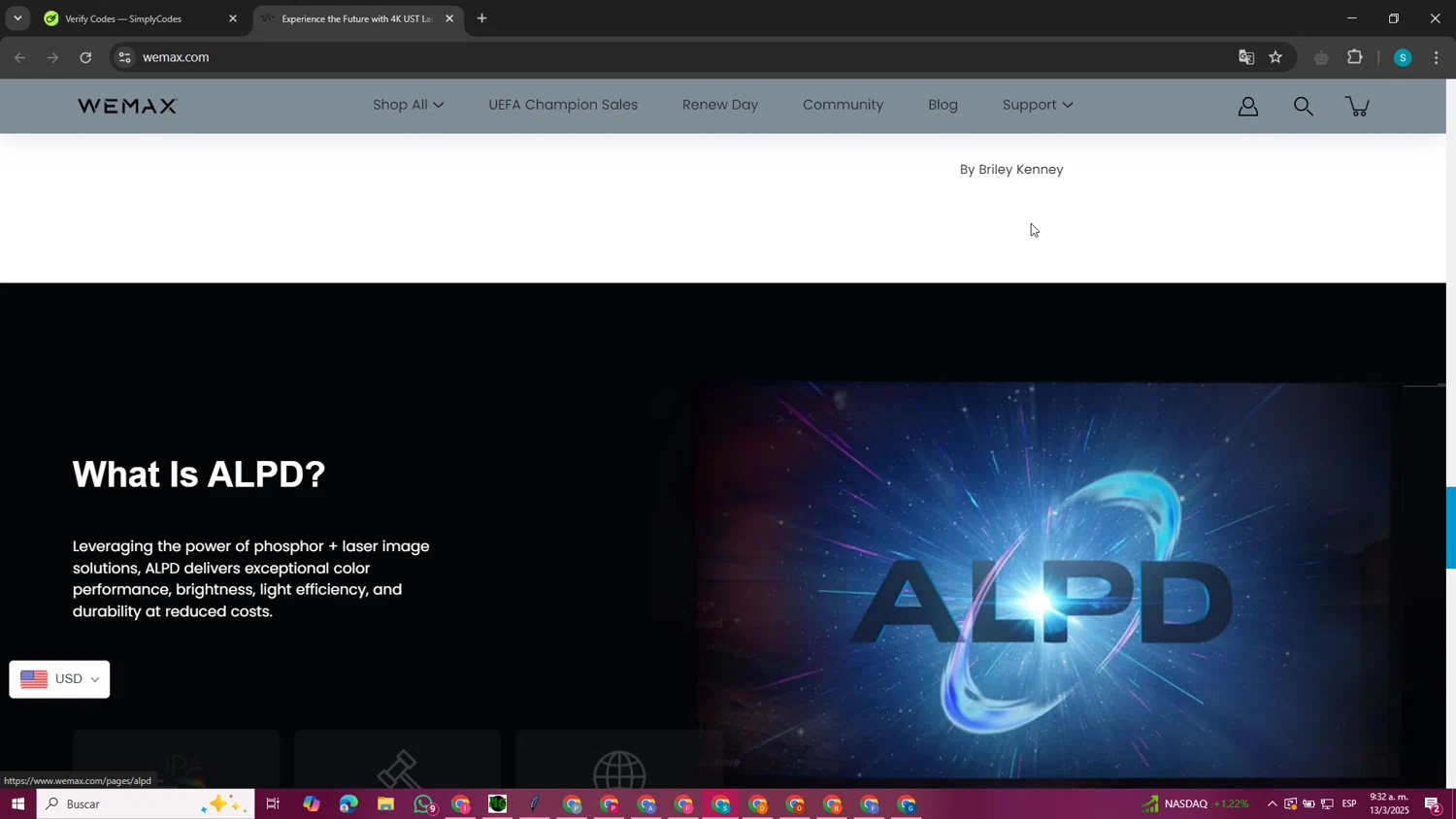Click the WEMAX logo
Viewport: 1456px width, 819px height.
click(127, 106)
